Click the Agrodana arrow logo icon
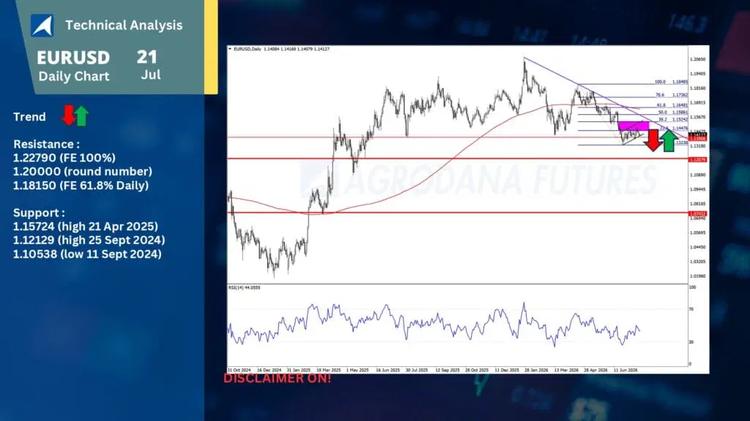The image size is (750, 421). [x=42, y=25]
